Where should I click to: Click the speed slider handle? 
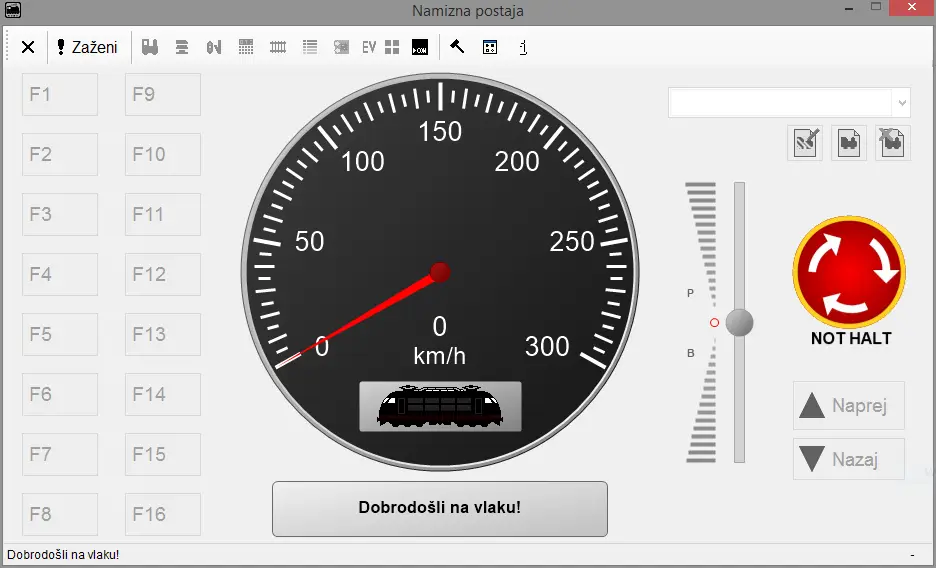739,322
